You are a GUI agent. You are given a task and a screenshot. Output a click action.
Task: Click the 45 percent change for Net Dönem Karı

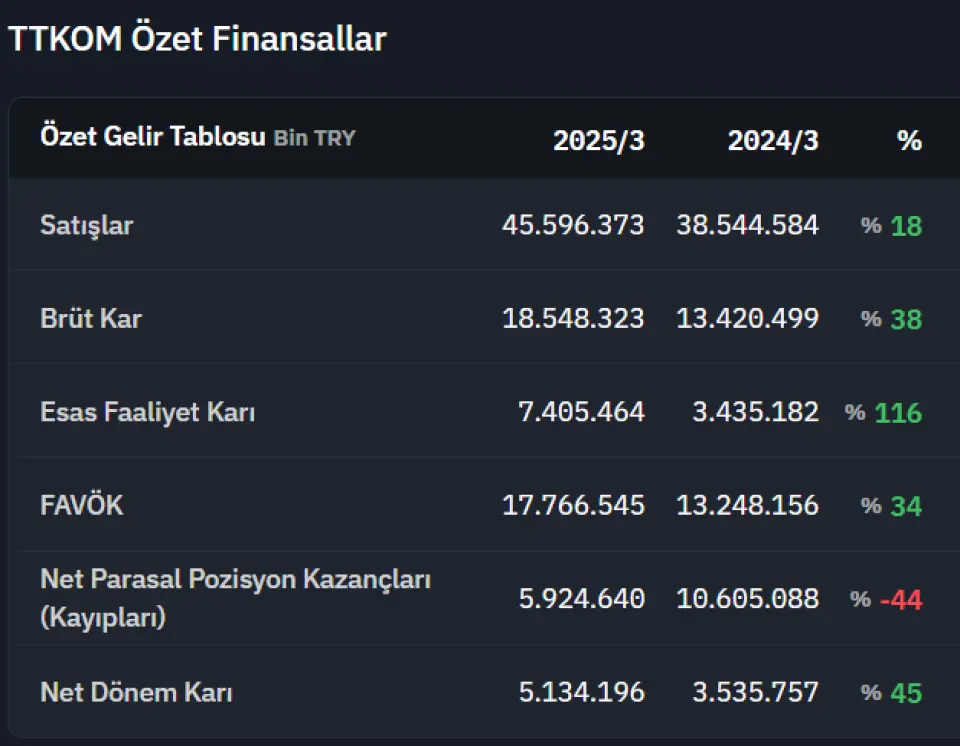point(906,693)
